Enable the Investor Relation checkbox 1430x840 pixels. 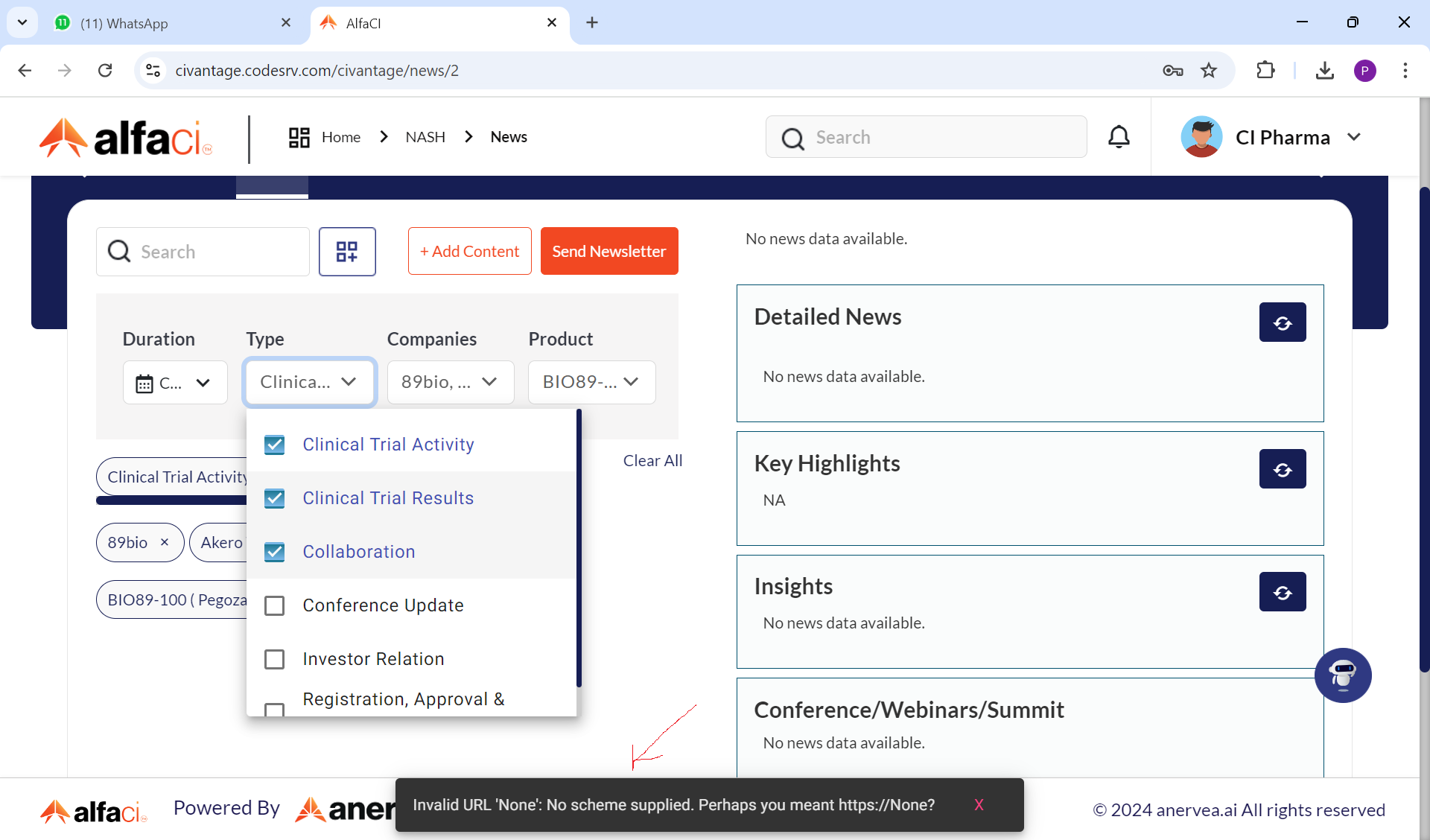point(275,659)
